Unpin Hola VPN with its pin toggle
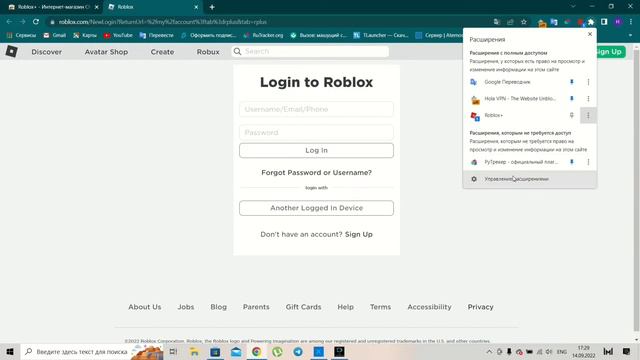This screenshot has height=360, width=640. pos(571,99)
